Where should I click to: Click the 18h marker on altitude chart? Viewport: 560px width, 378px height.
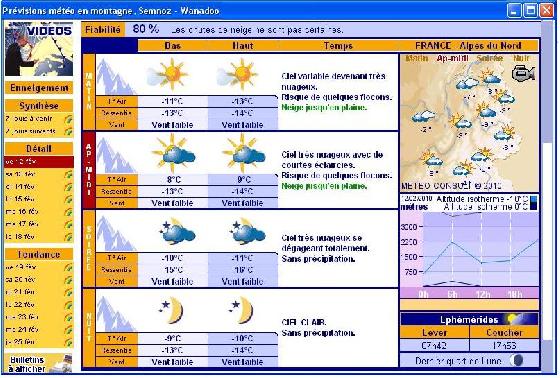pyautogui.click(x=515, y=294)
